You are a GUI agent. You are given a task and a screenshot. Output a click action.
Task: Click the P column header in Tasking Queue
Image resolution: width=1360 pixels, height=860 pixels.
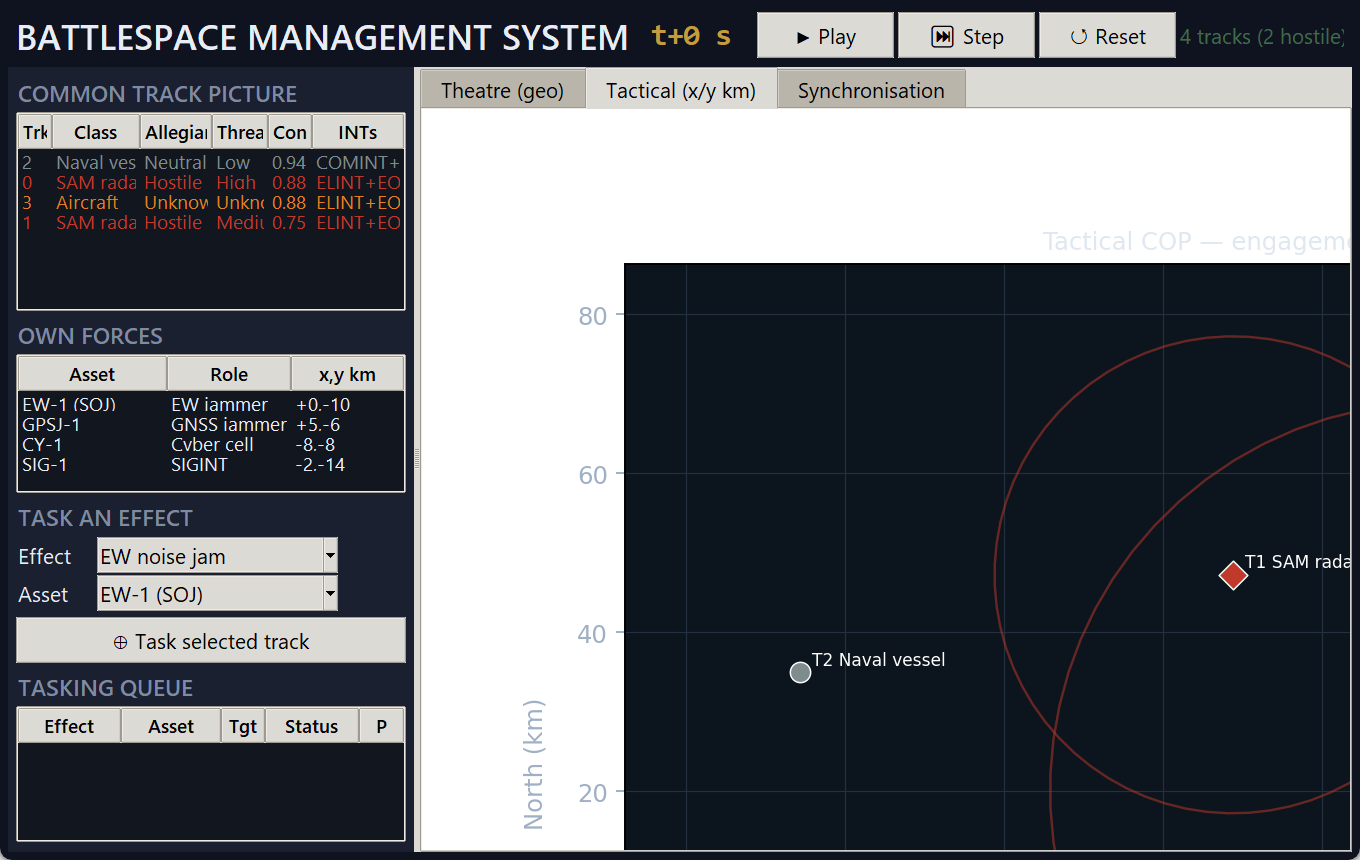click(381, 726)
